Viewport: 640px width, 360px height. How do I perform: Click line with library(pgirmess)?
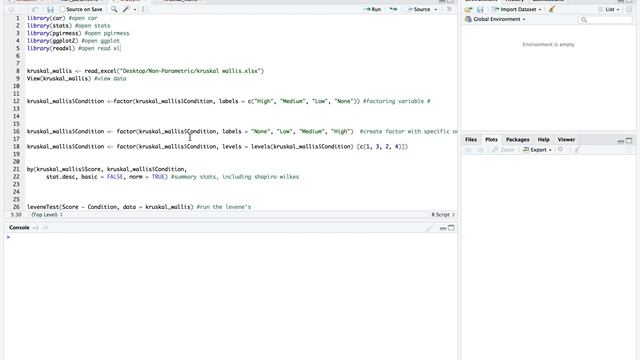pos(78,33)
